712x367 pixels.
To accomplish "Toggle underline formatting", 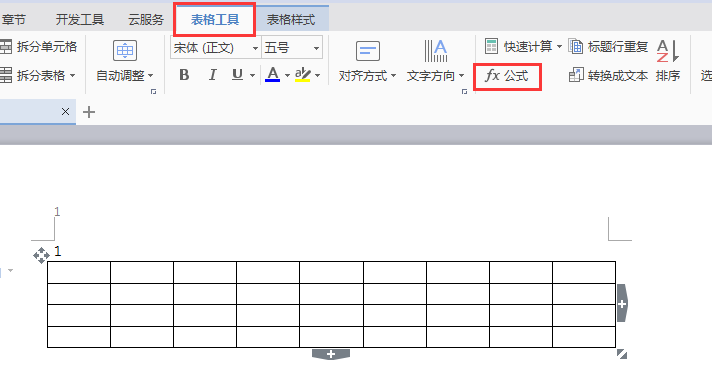I will coord(237,75).
